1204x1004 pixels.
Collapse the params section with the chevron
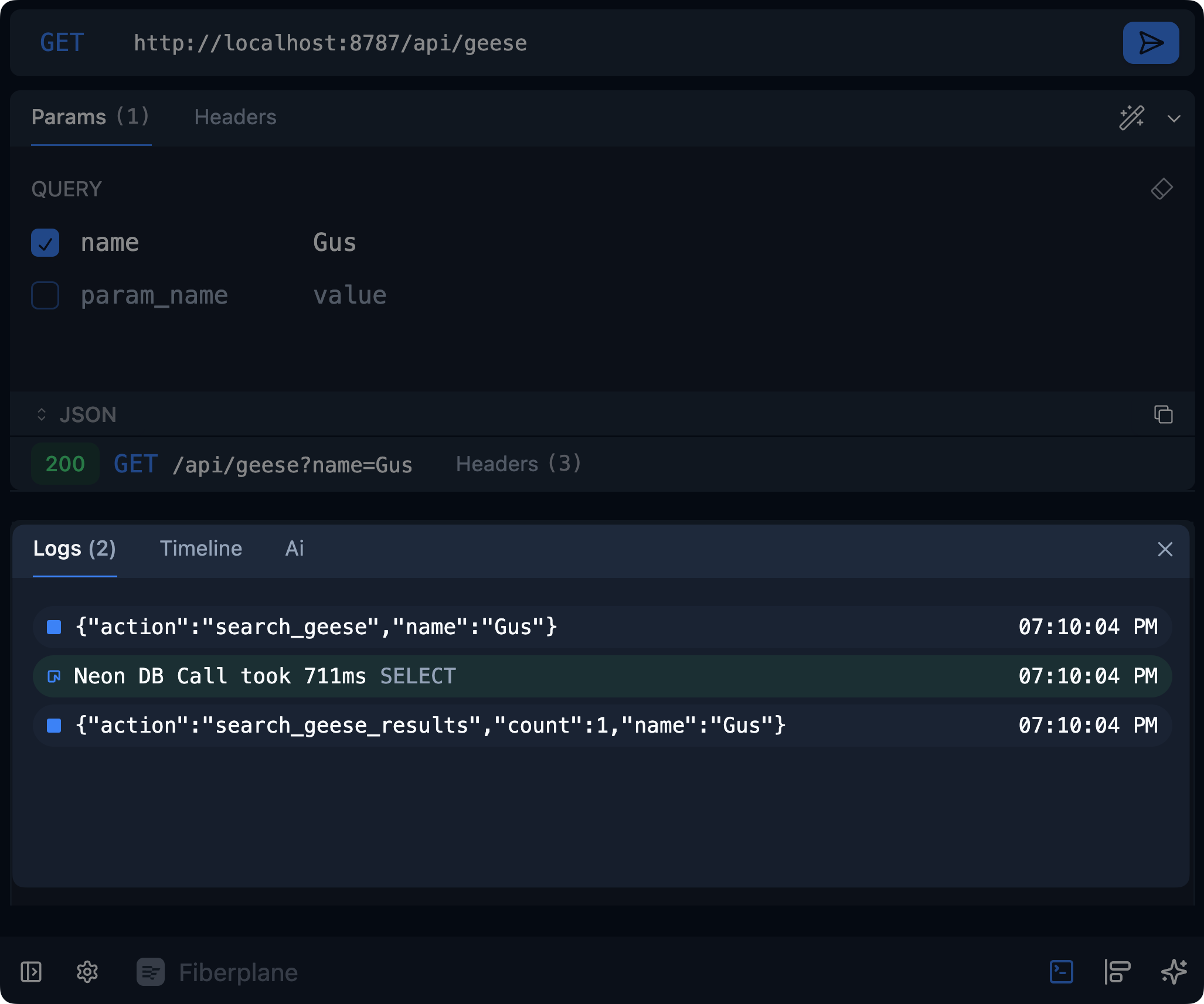[1174, 119]
